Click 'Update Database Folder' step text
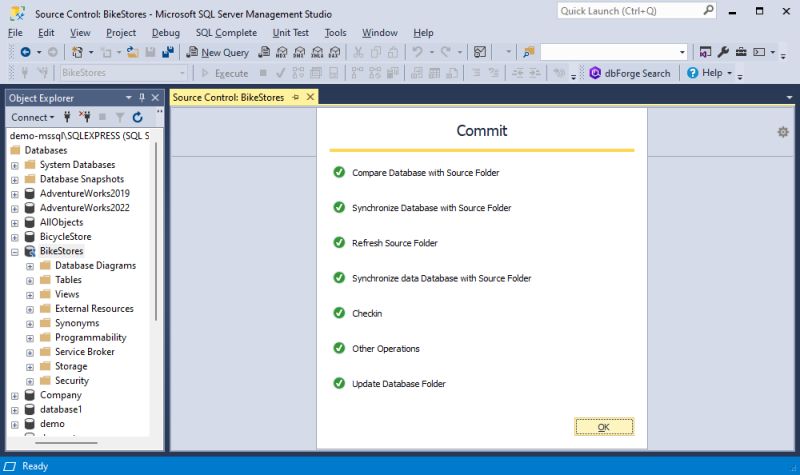 pyautogui.click(x=398, y=384)
